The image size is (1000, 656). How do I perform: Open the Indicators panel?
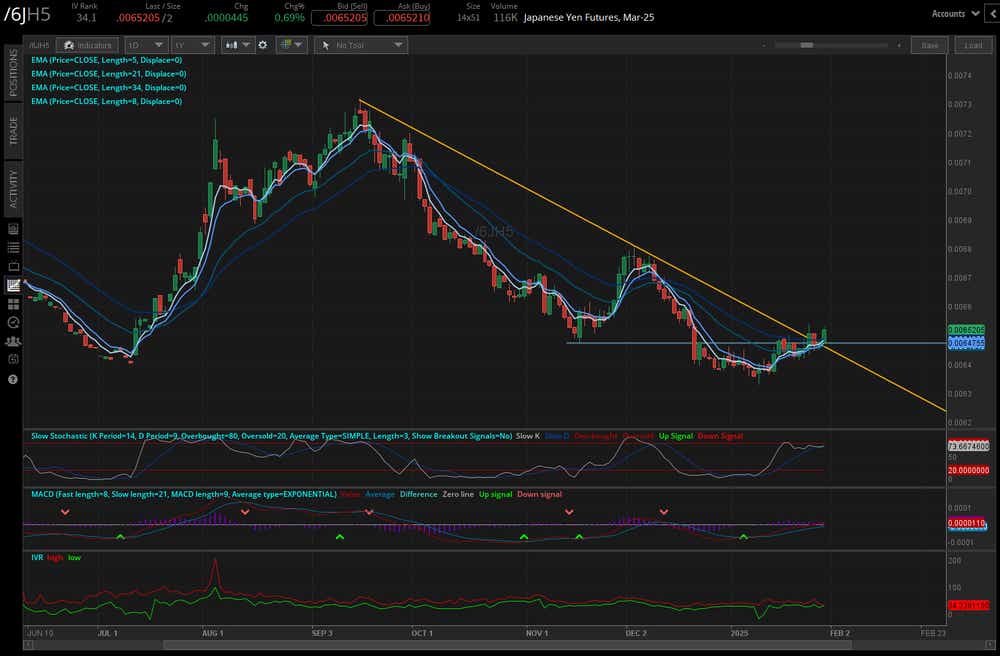click(87, 45)
